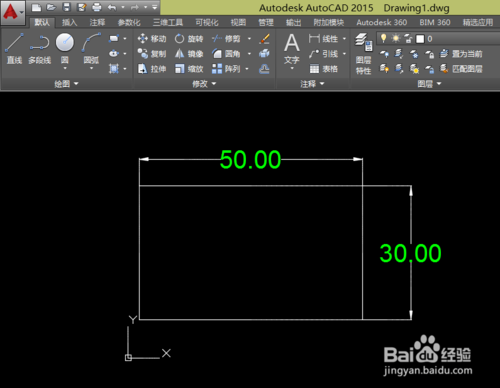Click the Save As icon
Image resolution: width=500 pixels, height=388 pixels.
(81, 7)
